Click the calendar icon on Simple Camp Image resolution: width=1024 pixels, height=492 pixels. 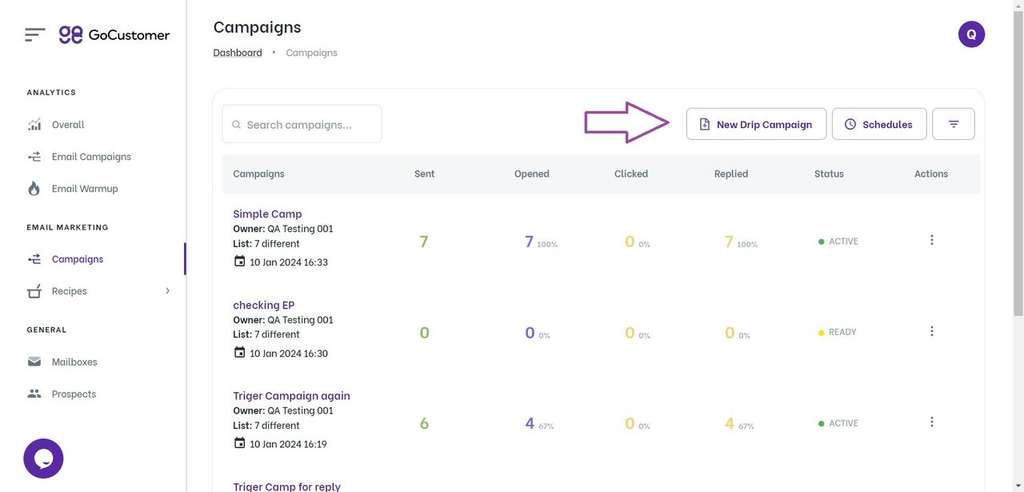(x=239, y=261)
